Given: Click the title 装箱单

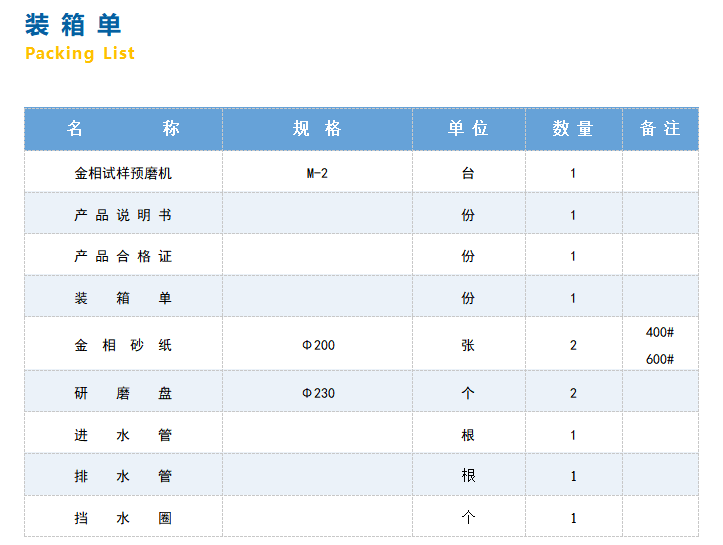Looking at the screenshot, I should coord(73,25).
